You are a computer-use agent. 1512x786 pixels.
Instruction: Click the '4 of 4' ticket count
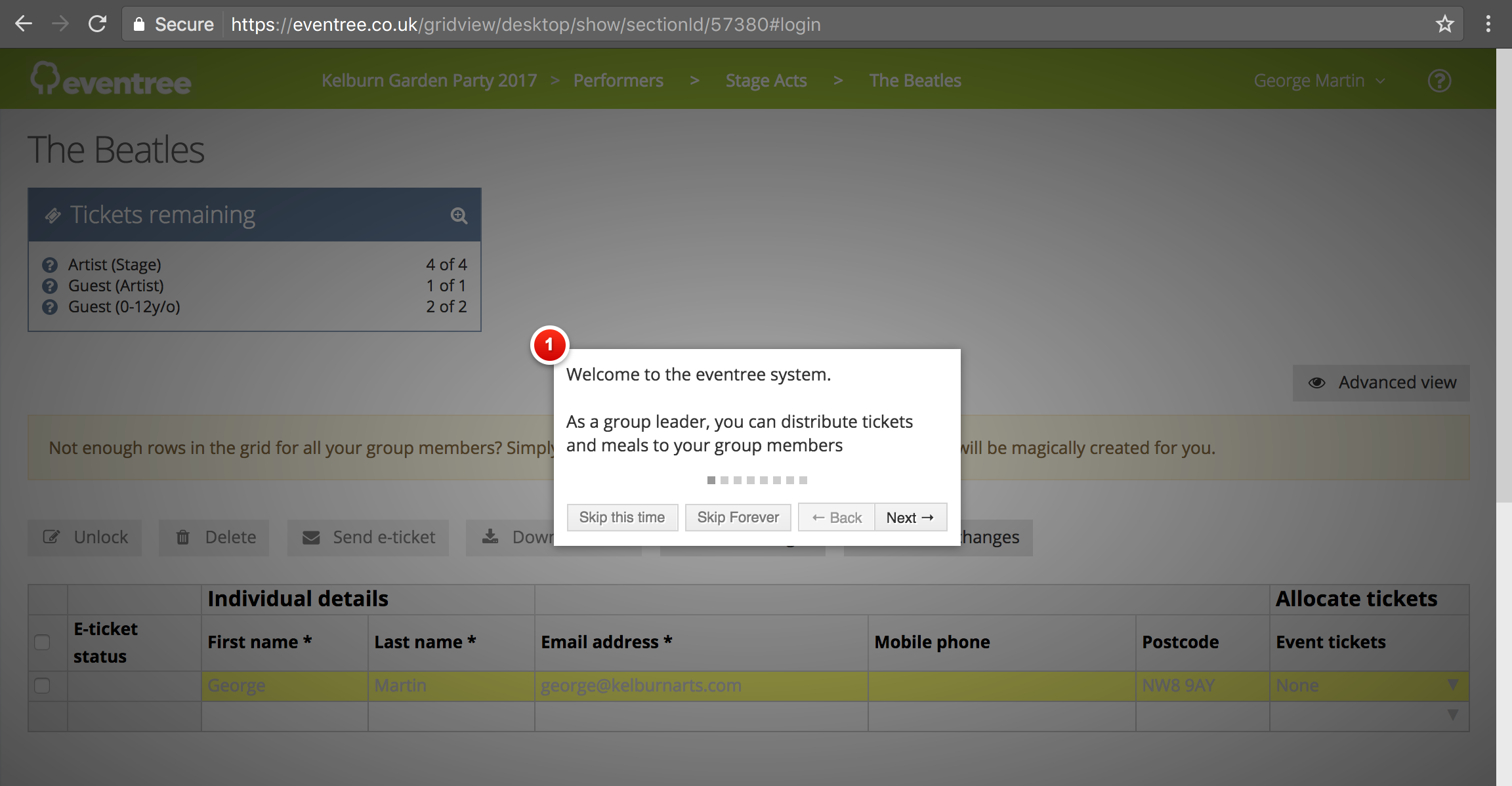point(446,265)
